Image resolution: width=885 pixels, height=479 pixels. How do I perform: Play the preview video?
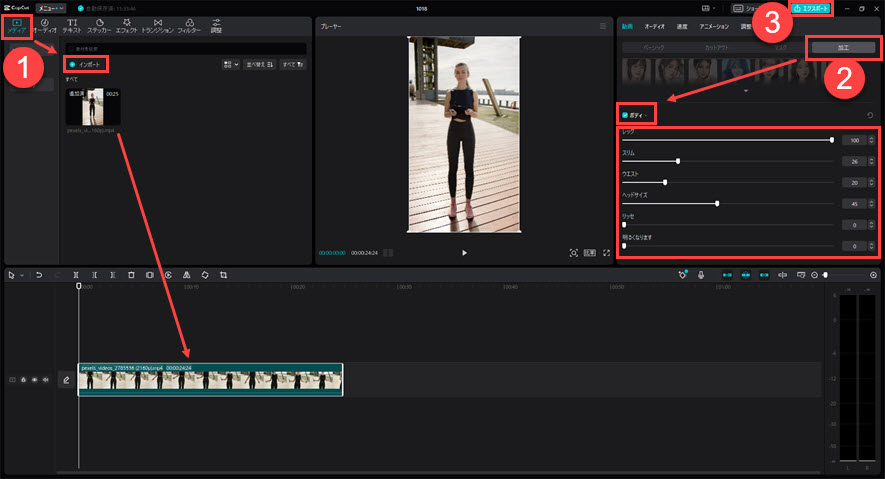pyautogui.click(x=464, y=253)
